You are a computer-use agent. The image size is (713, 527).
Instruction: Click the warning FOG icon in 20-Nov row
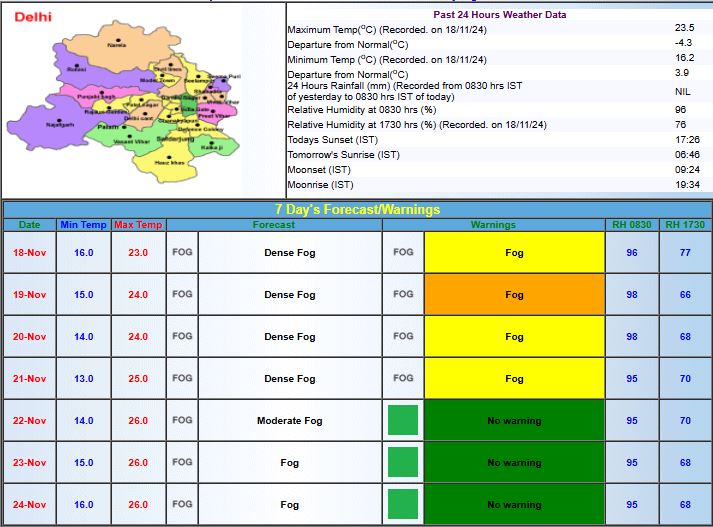[403, 336]
